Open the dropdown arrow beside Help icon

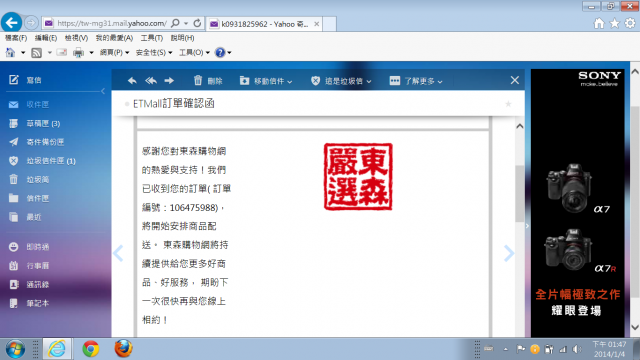[x=229, y=53]
